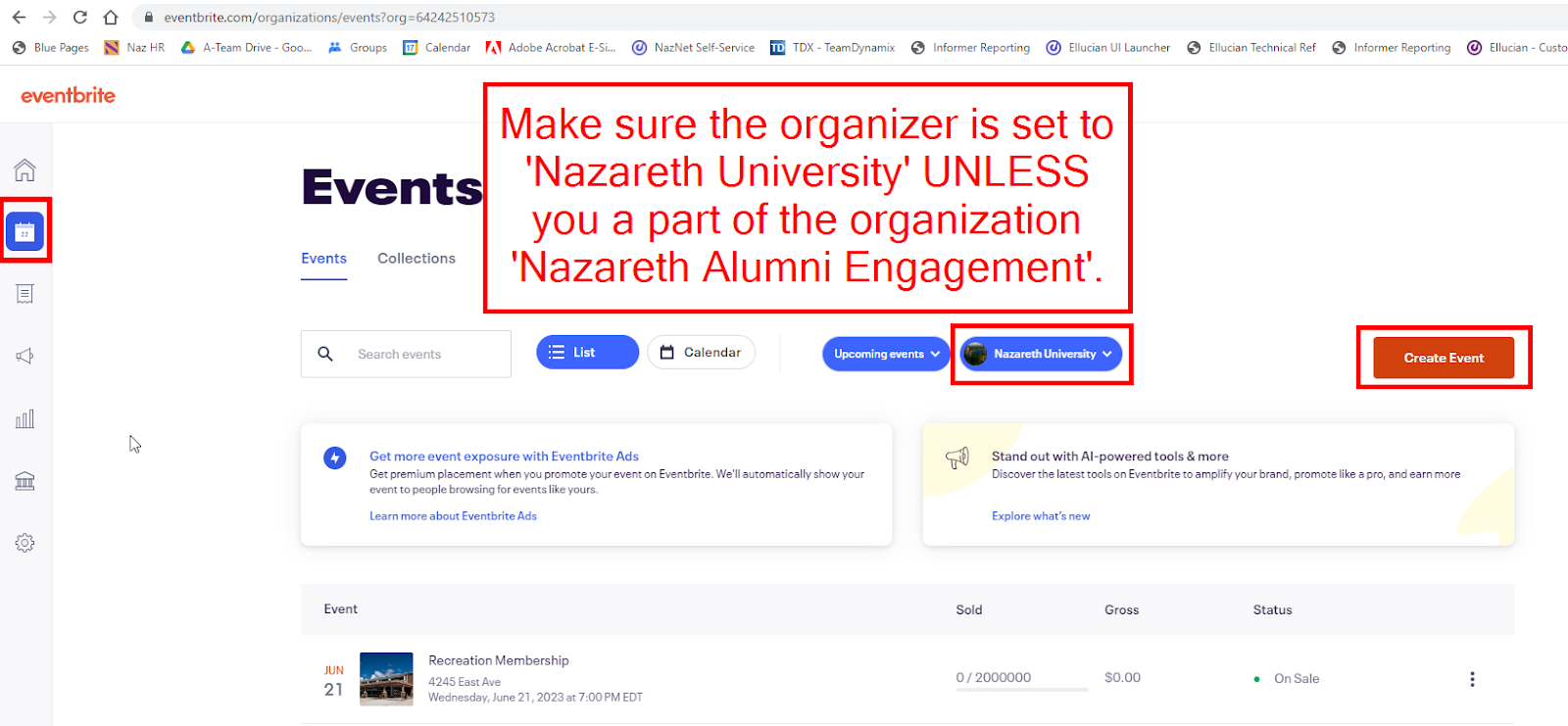
Task: Open TDX TeamDynamix bookmark
Action: click(x=832, y=47)
